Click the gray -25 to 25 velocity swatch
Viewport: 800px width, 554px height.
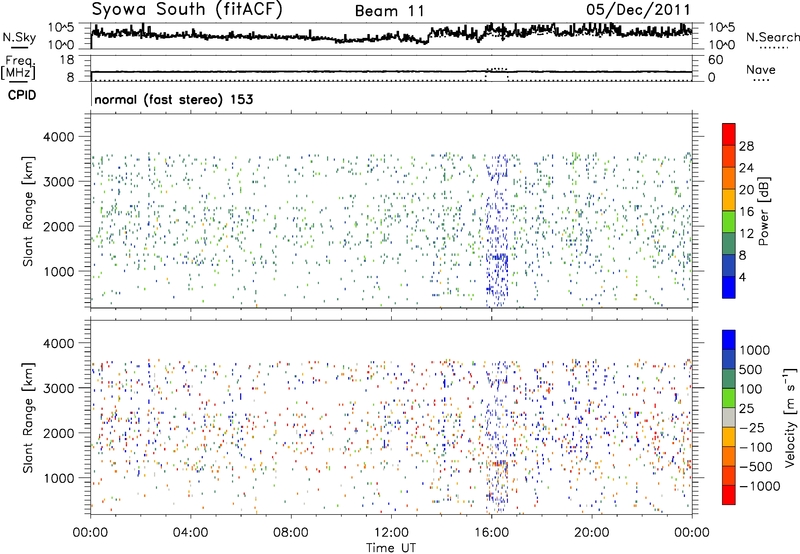pos(729,417)
